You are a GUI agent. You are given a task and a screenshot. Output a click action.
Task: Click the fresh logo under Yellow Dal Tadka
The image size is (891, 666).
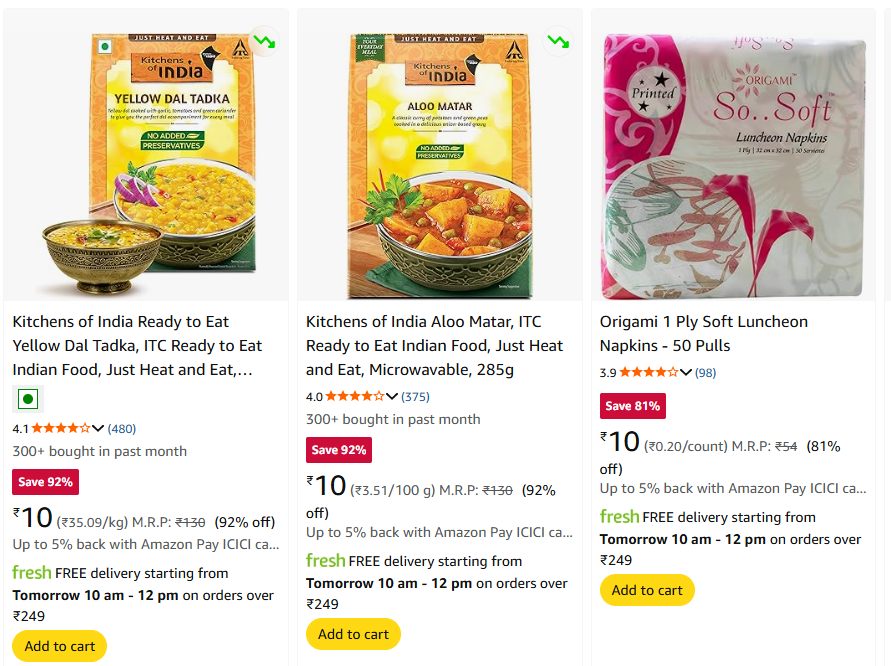(31, 573)
